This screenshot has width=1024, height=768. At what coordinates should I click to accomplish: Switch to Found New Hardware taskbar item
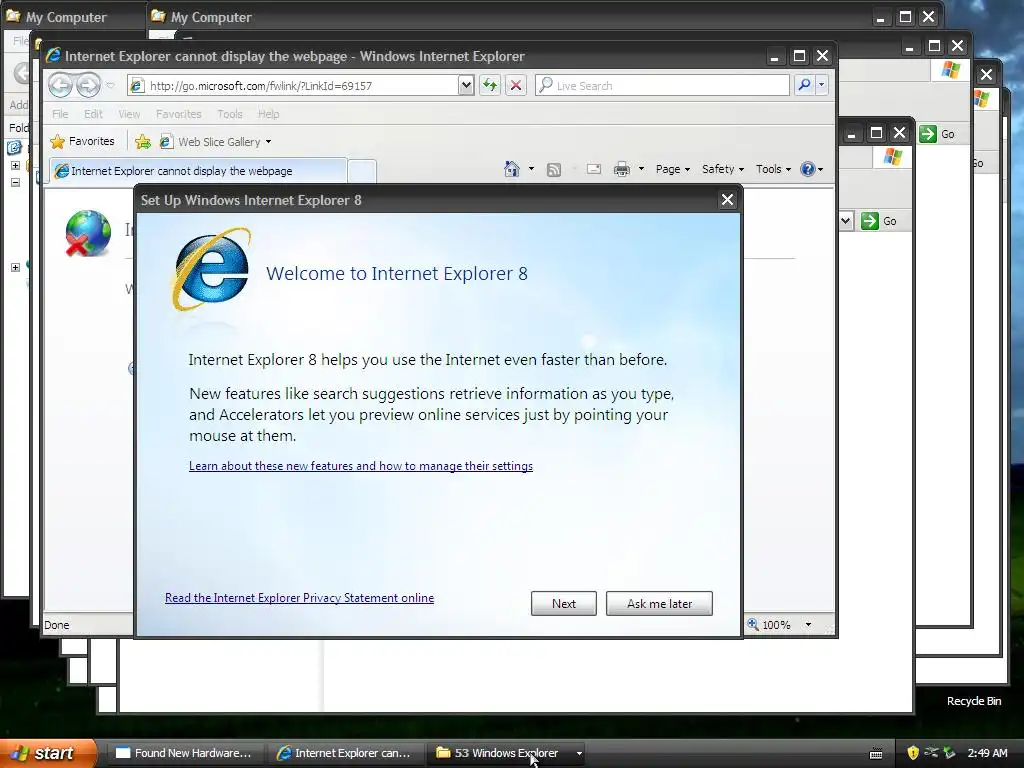tap(183, 753)
